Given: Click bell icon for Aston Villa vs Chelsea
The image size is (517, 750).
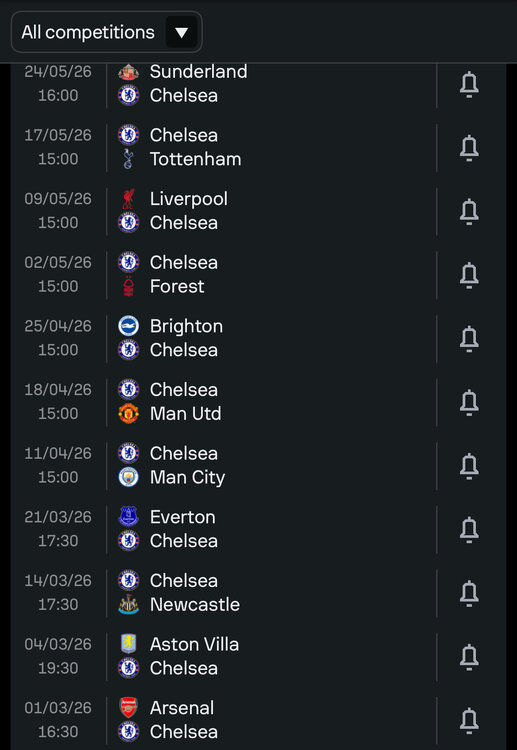Looking at the screenshot, I should tap(469, 657).
